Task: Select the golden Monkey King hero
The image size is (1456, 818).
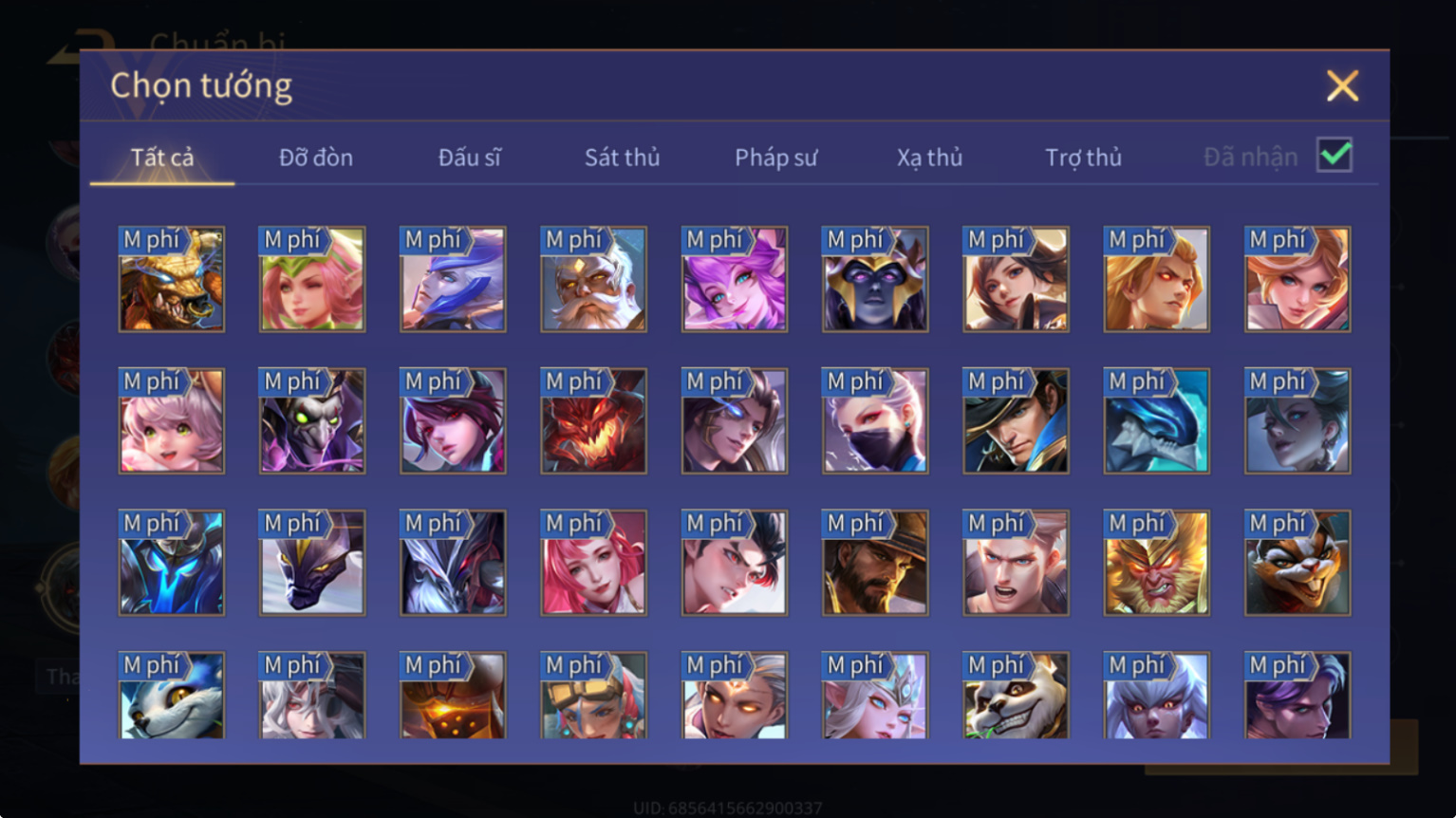Action: [1156, 563]
